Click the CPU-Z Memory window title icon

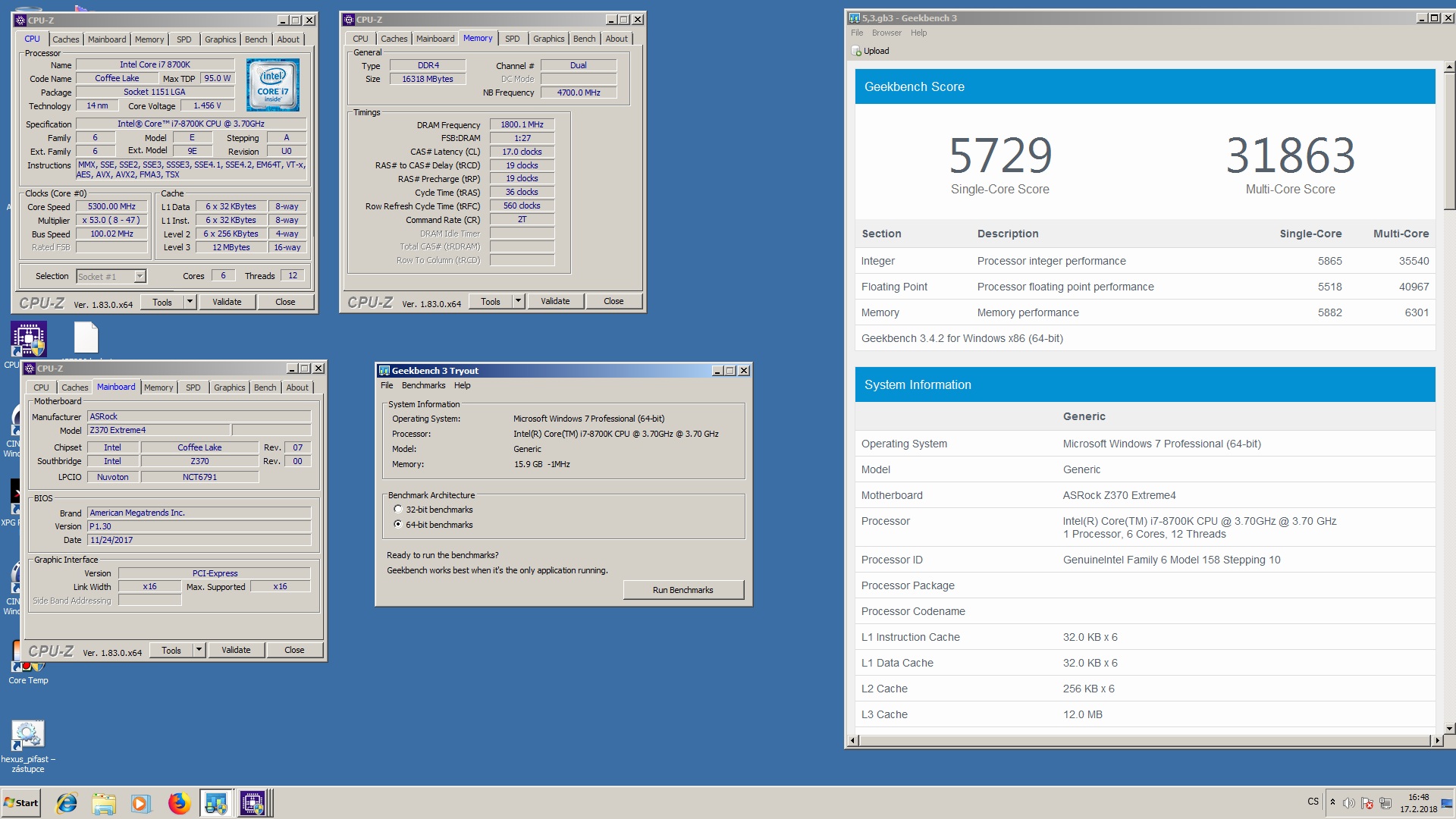(348, 20)
